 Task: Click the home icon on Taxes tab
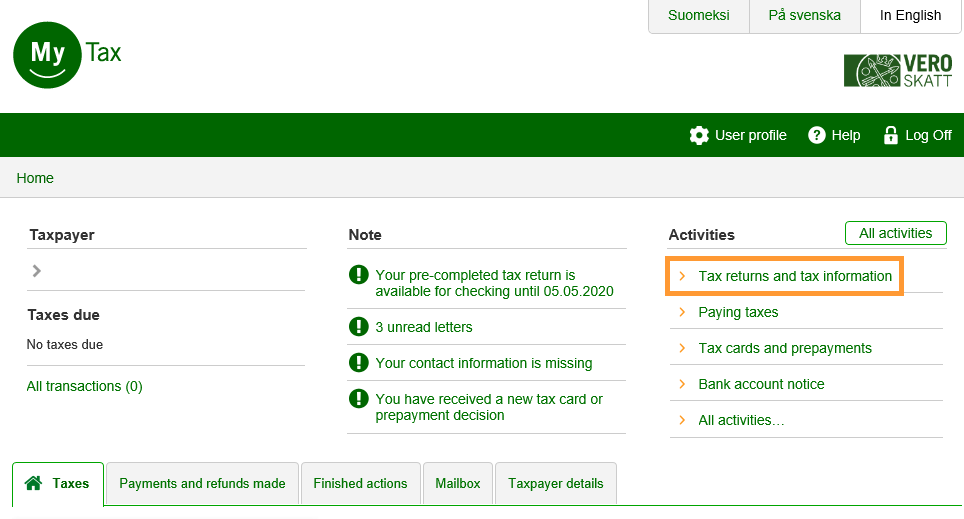34,483
